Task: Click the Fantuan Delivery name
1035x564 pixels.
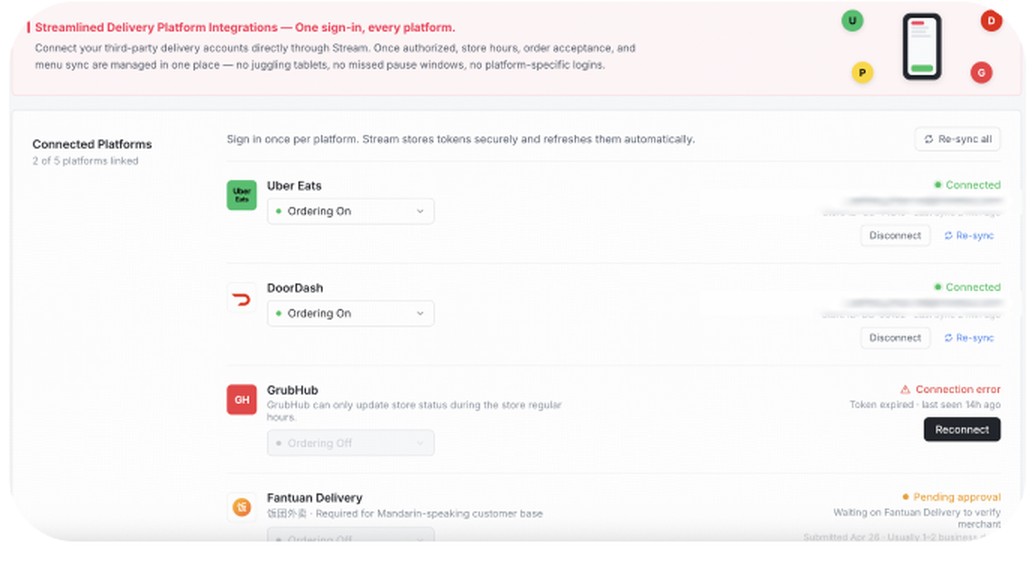Action: 314,498
